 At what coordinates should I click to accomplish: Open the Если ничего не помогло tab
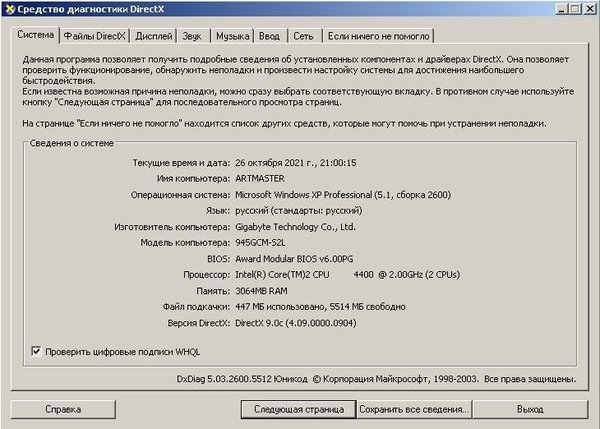[378, 36]
